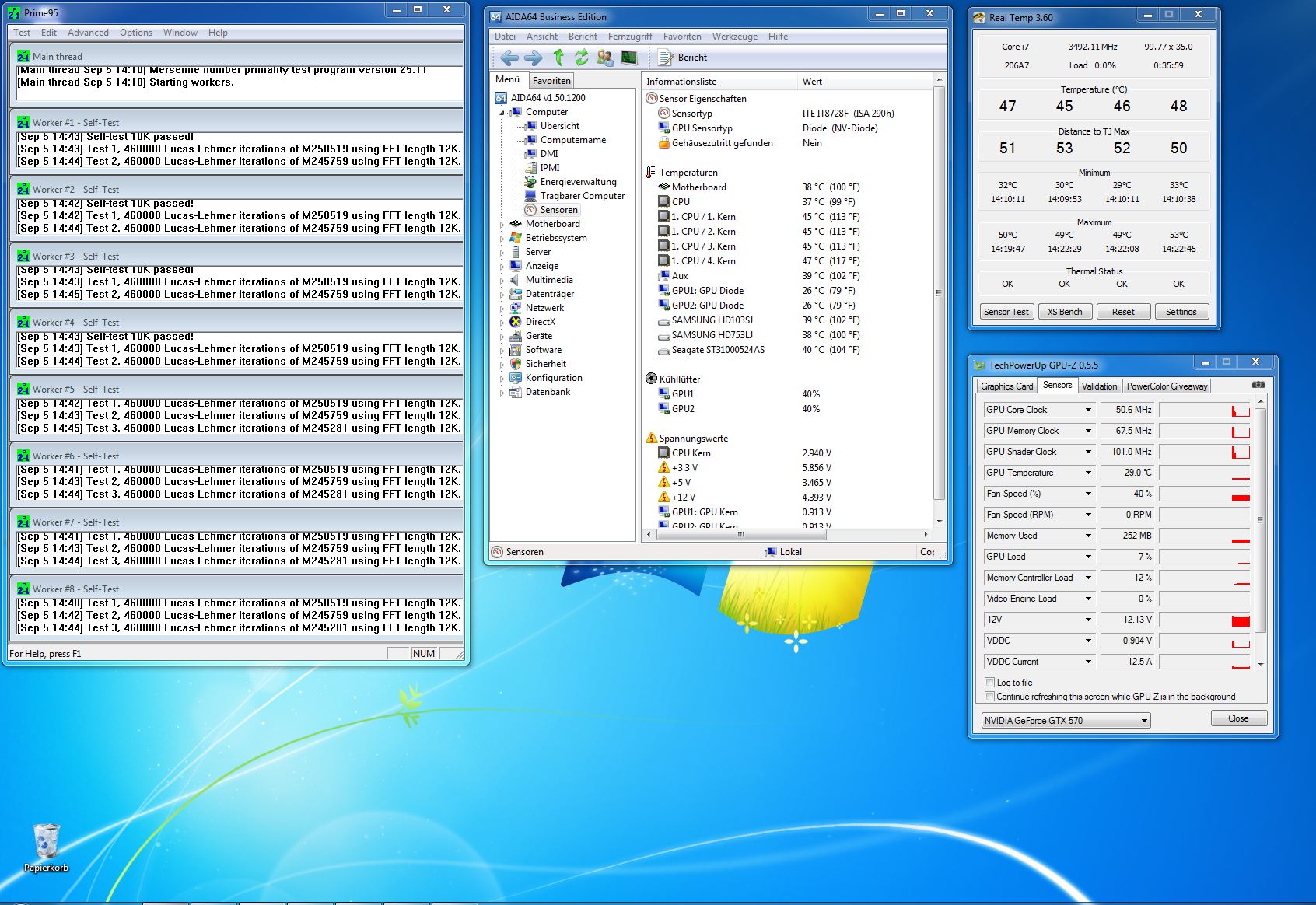The width and height of the screenshot is (1316, 905).
Task: Toggle continue refreshing in background checkbox
Action: point(990,697)
